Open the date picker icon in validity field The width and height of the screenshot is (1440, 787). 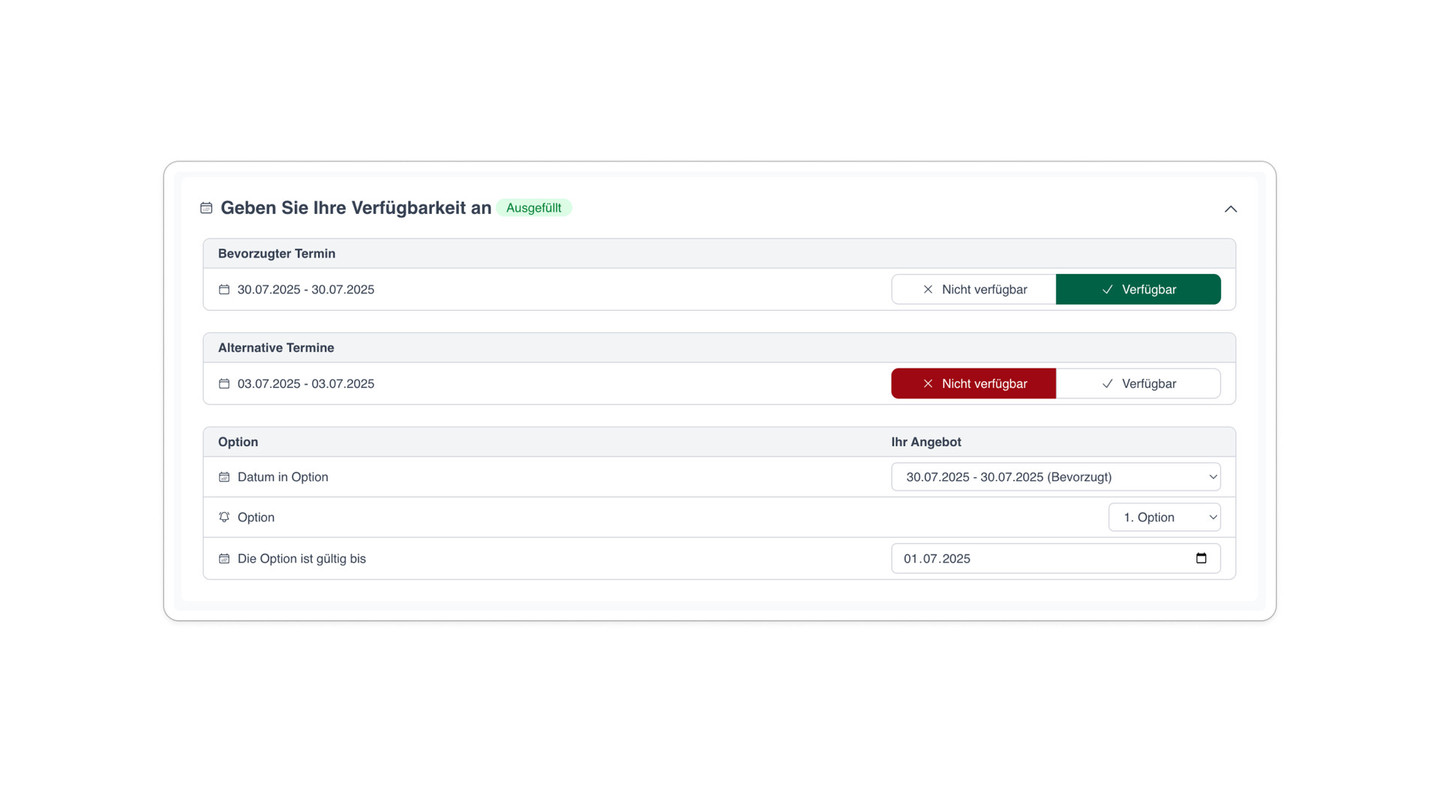(x=1201, y=558)
